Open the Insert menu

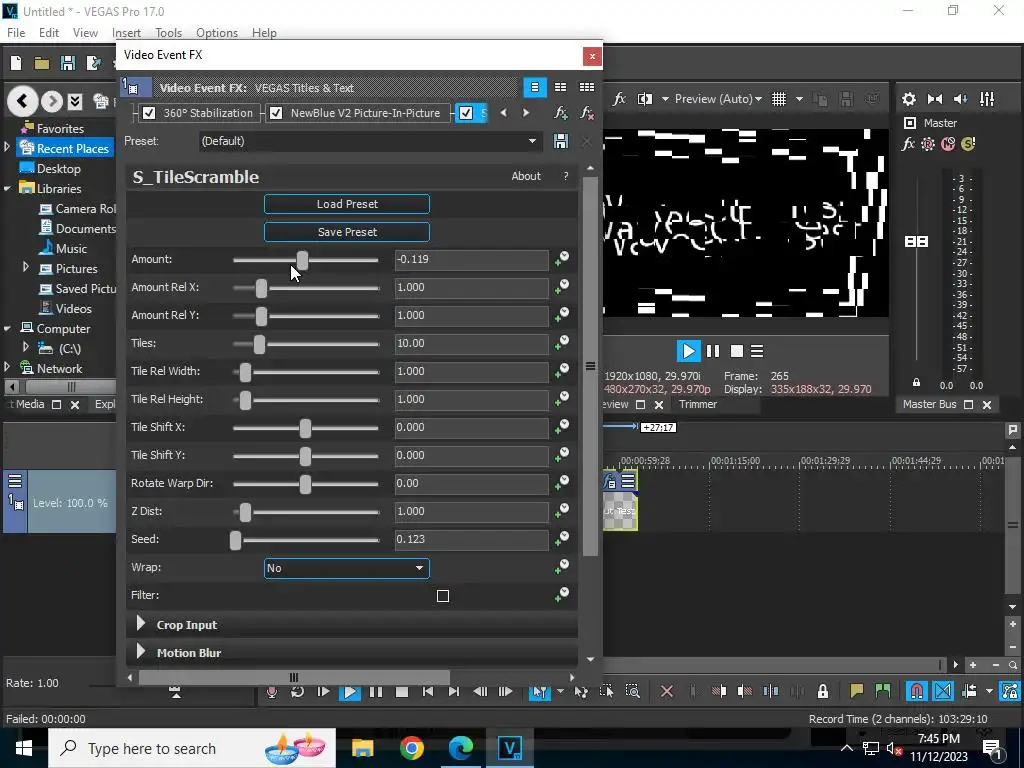126,33
